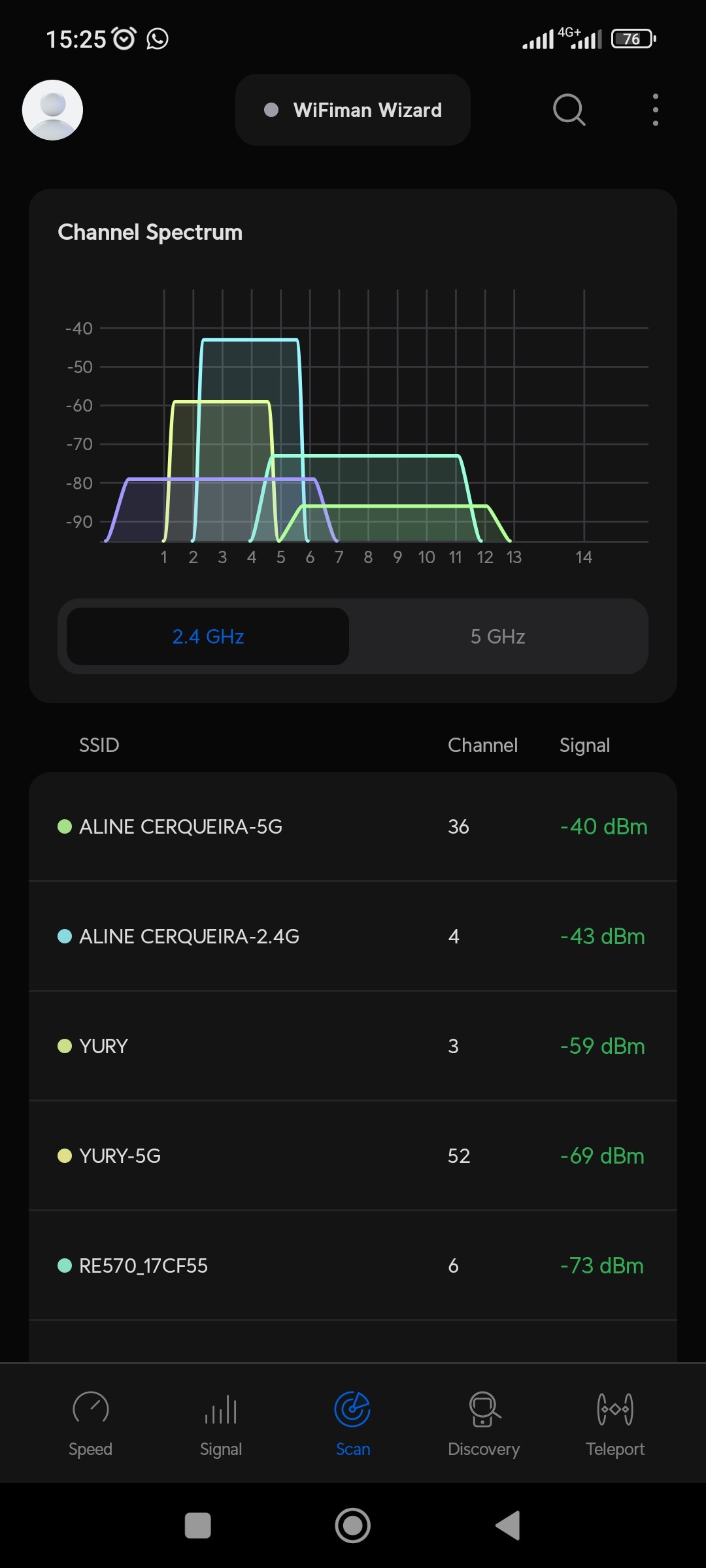Switch spectrum to 5 GHz band
The image size is (706, 1568).
coord(498,636)
